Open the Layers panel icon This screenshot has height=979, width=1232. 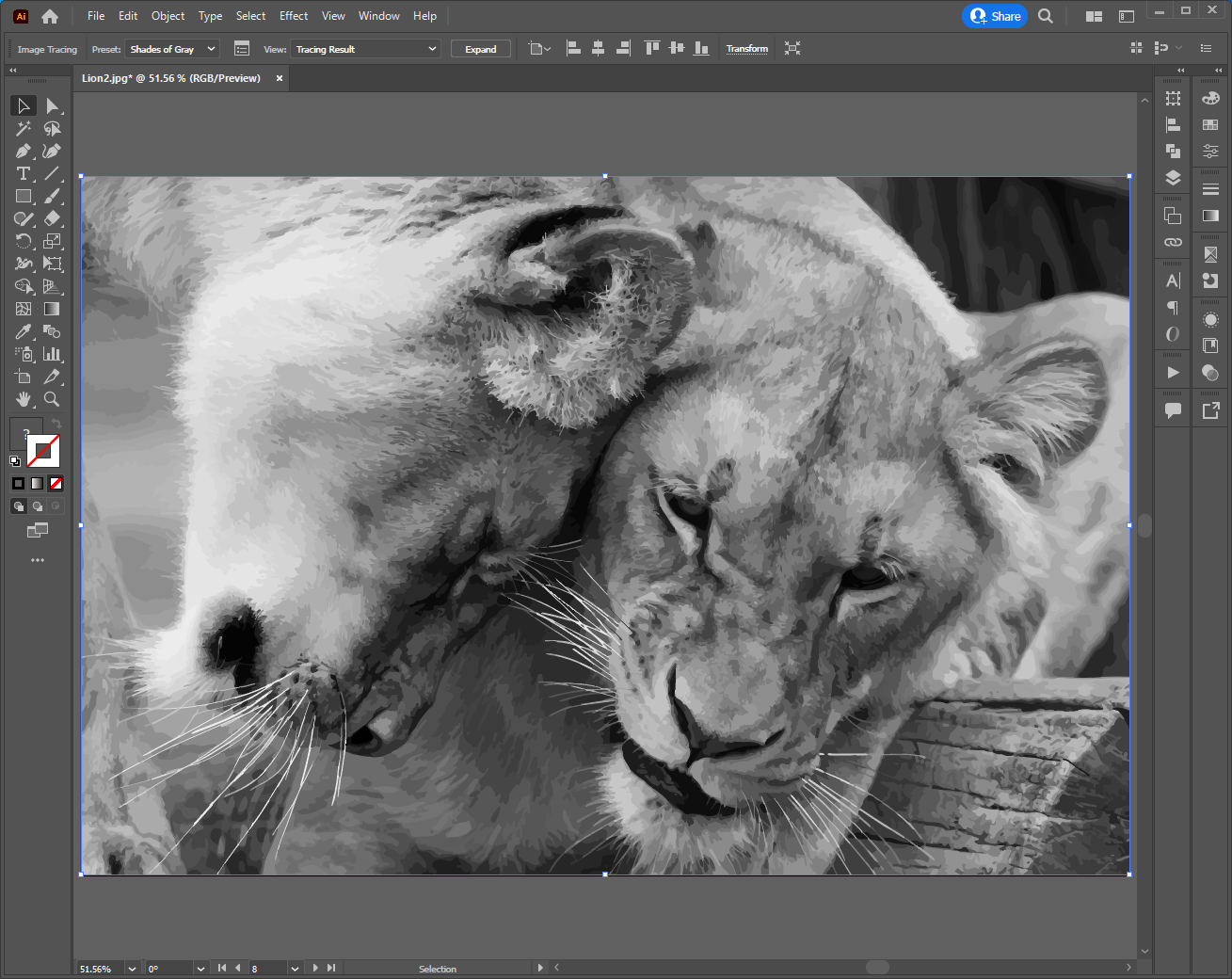tap(1173, 178)
